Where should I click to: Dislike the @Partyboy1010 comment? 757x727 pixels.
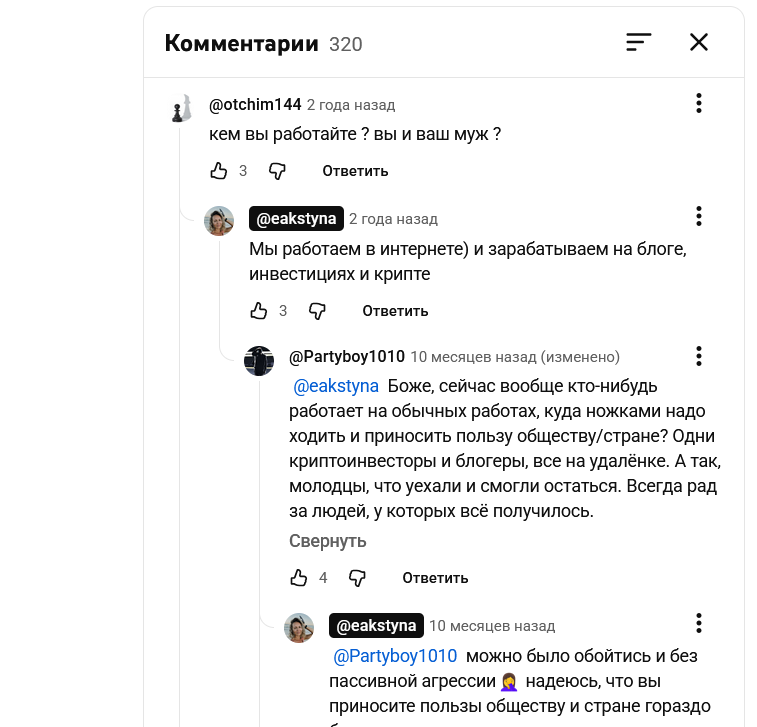[x=357, y=578]
